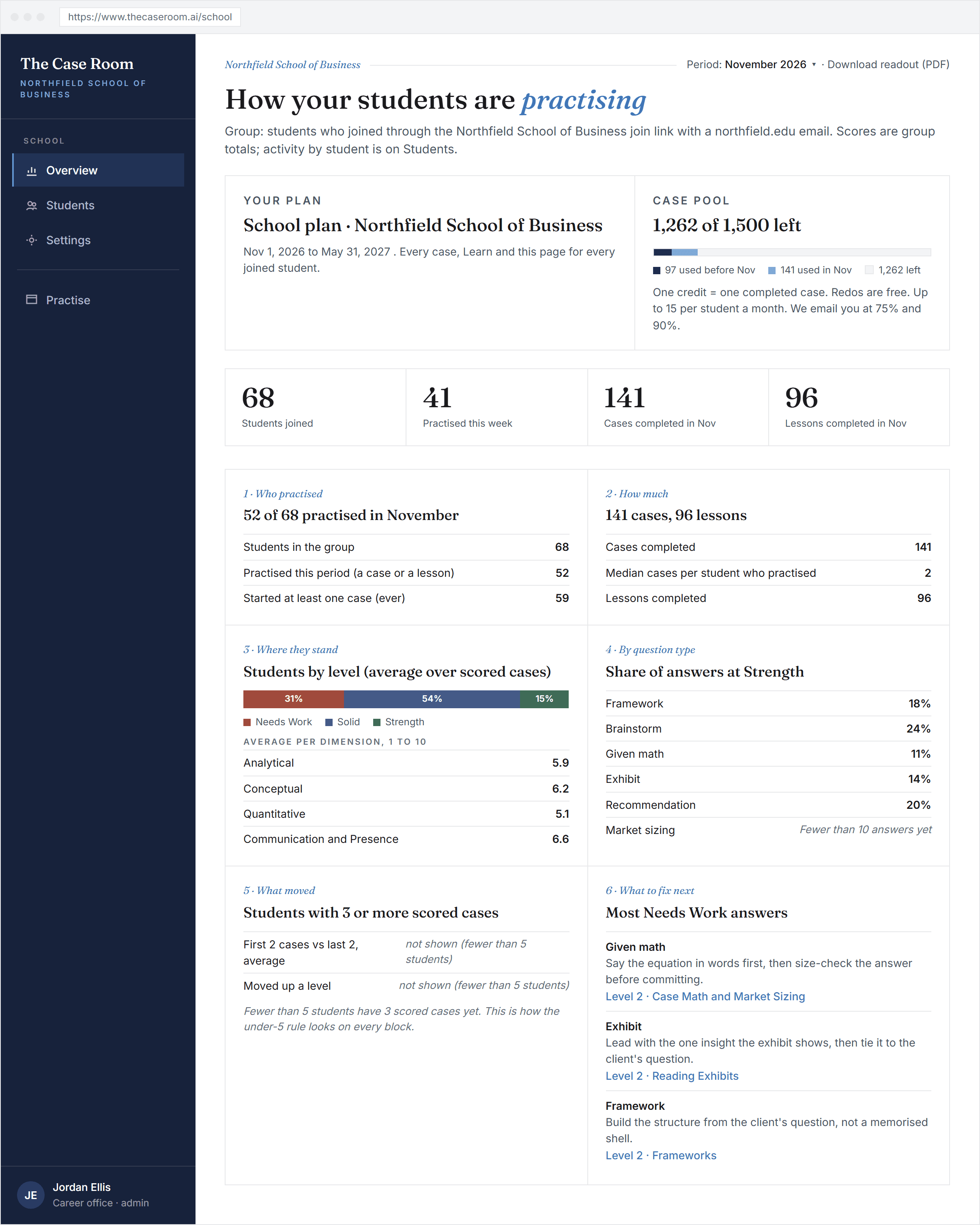Click the Quantitative 5.1 dimension row

pos(406,814)
